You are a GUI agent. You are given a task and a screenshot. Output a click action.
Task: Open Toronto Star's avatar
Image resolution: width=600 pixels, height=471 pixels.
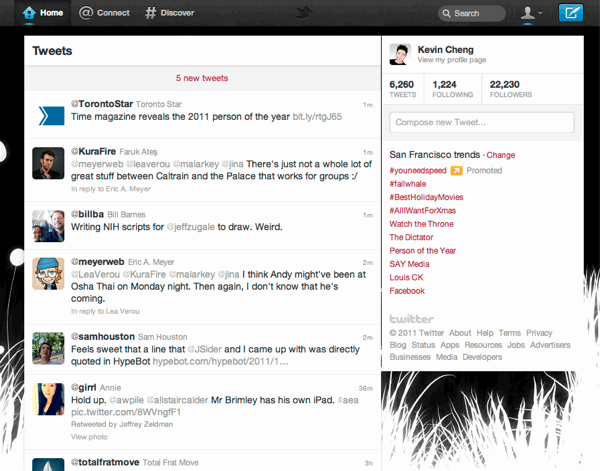48,115
